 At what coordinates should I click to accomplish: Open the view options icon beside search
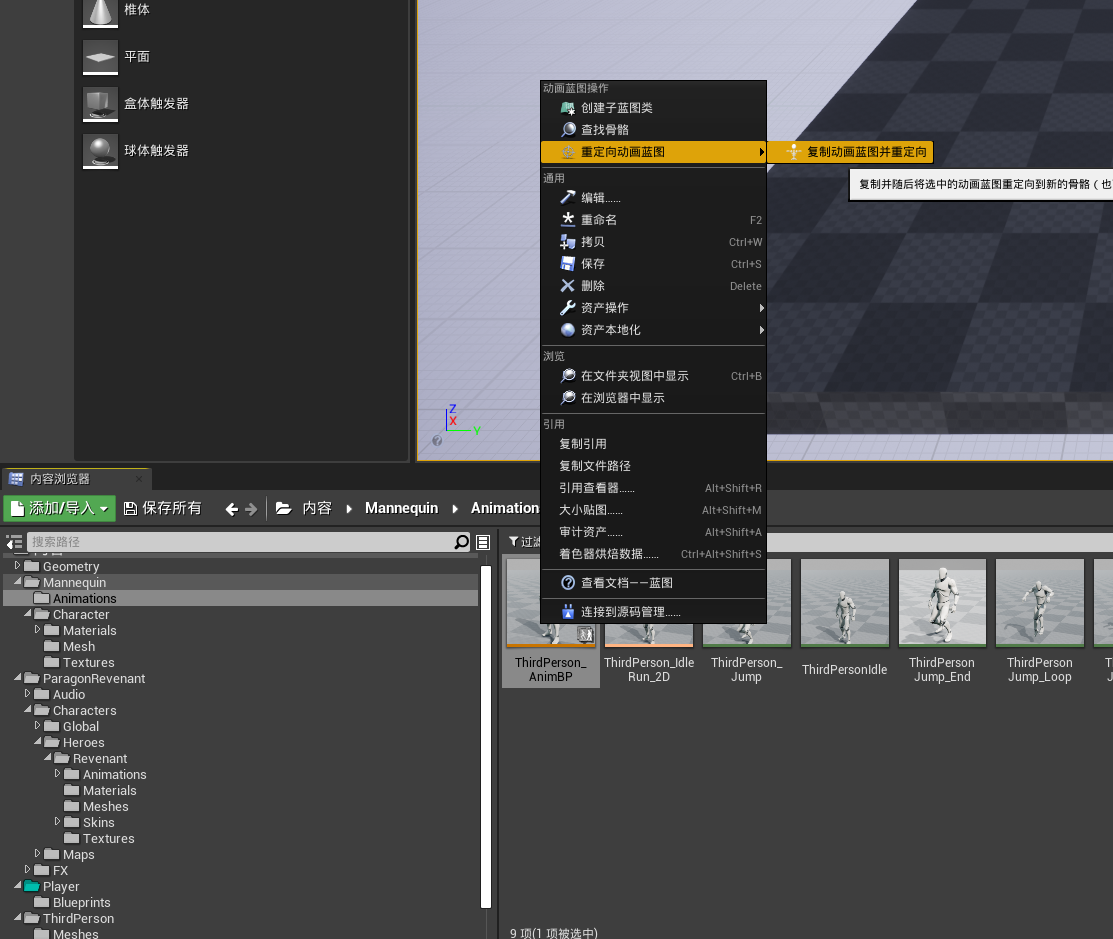[x=483, y=543]
